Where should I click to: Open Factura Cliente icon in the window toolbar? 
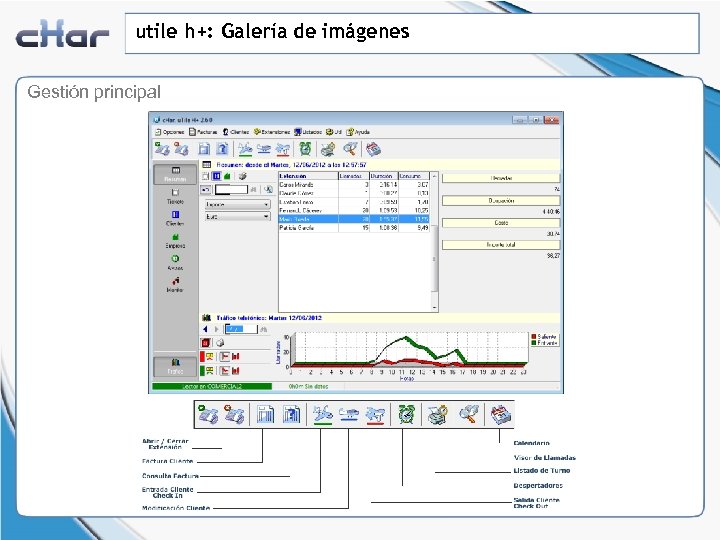[204, 149]
